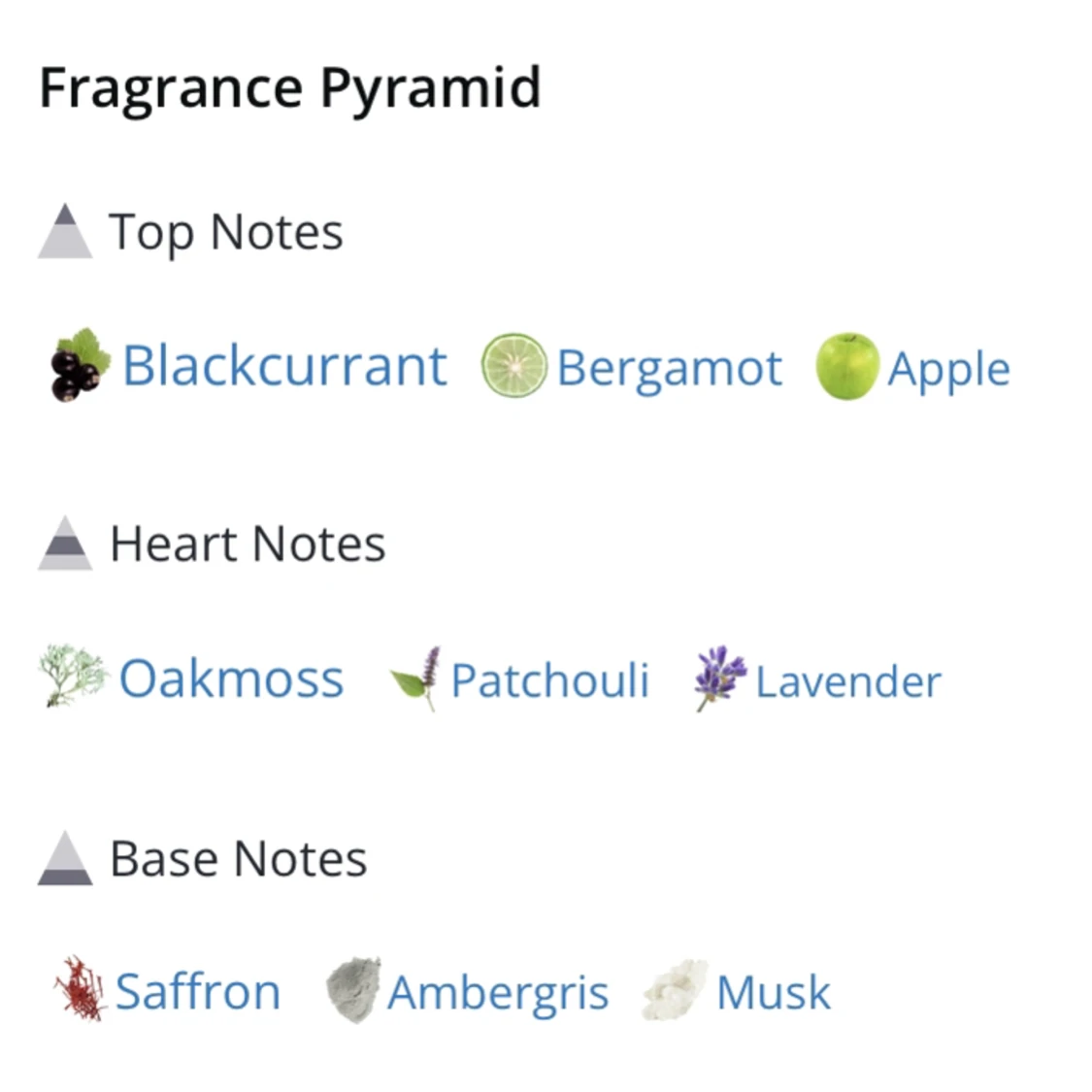1092x1092 pixels.
Task: Open the Bergamot note link
Action: tap(669, 369)
